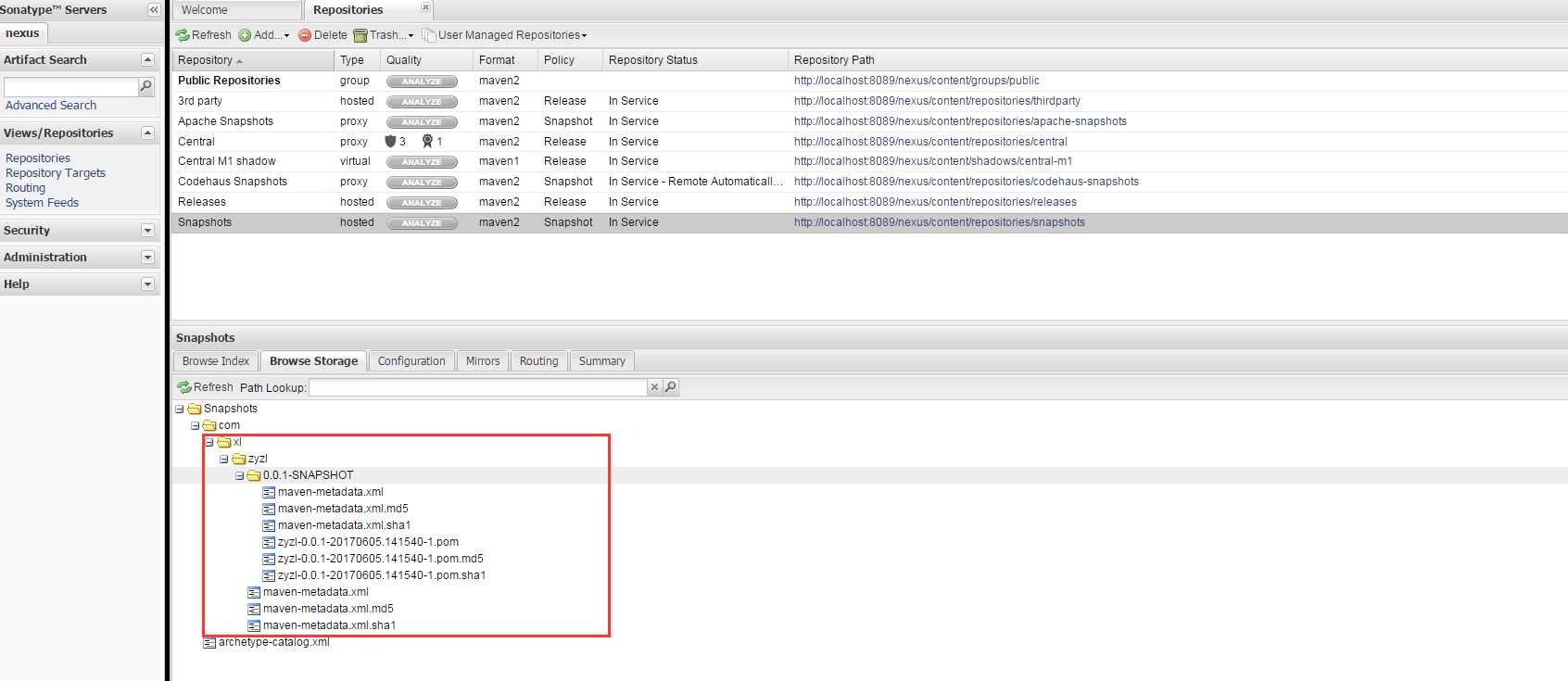The width and height of the screenshot is (1568, 681).
Task: Click Analyze for Central M1 shadow
Action: 422,162
